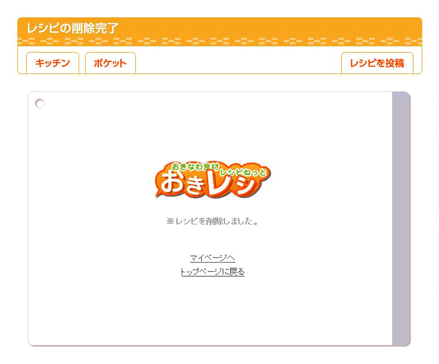Follow the マイページへ link
Image resolution: width=439 pixels, height=364 pixels.
click(x=213, y=258)
